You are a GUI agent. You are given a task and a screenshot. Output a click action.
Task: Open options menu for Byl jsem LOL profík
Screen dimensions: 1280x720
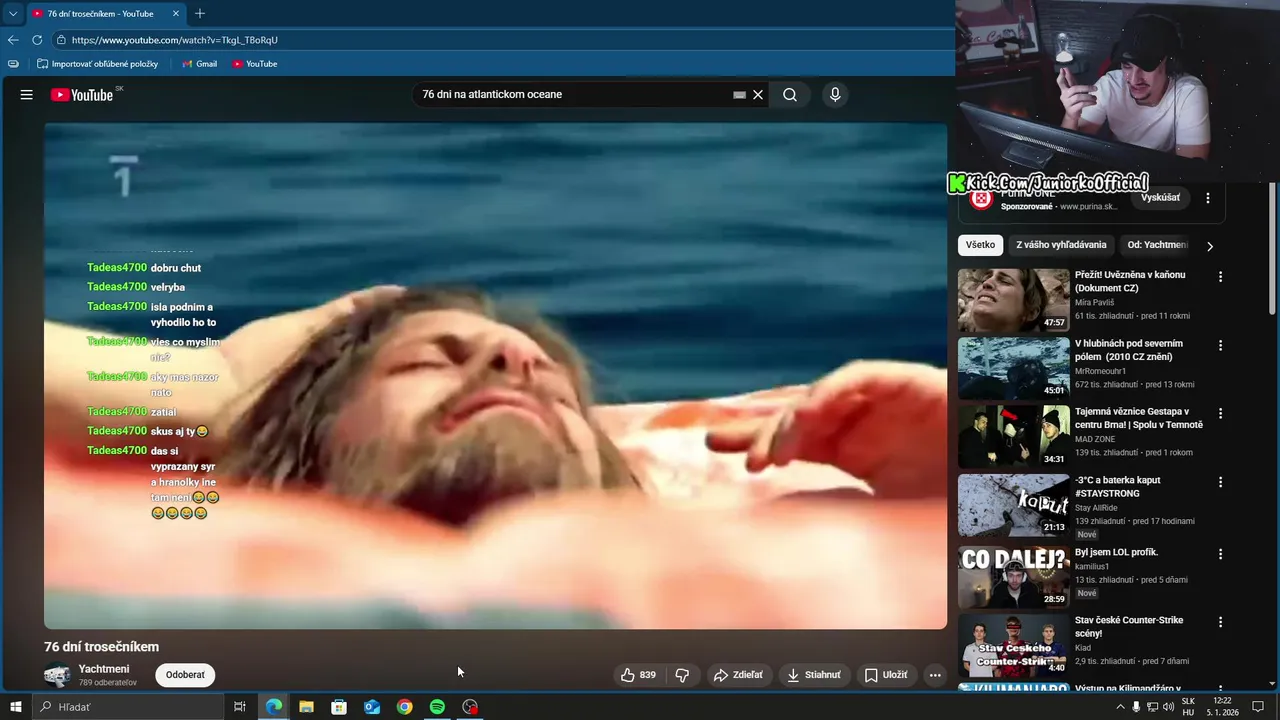pos(1220,554)
